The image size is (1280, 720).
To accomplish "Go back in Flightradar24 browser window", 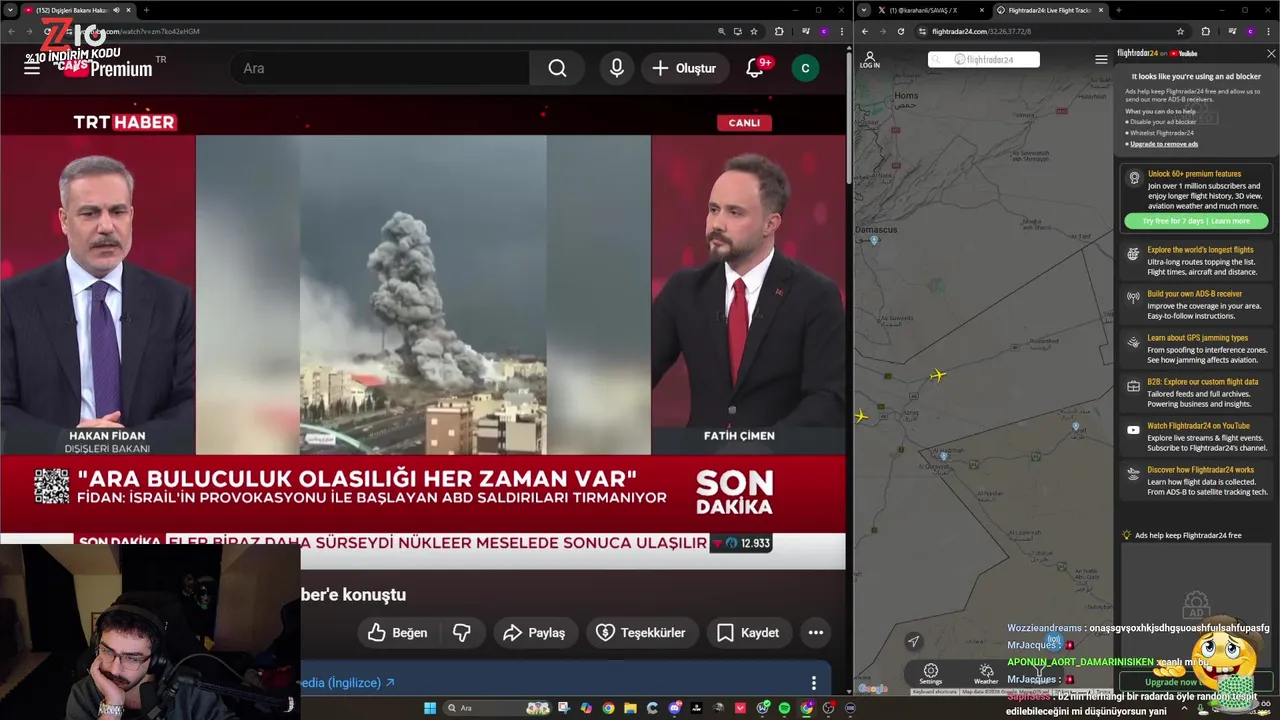I will pyautogui.click(x=866, y=31).
